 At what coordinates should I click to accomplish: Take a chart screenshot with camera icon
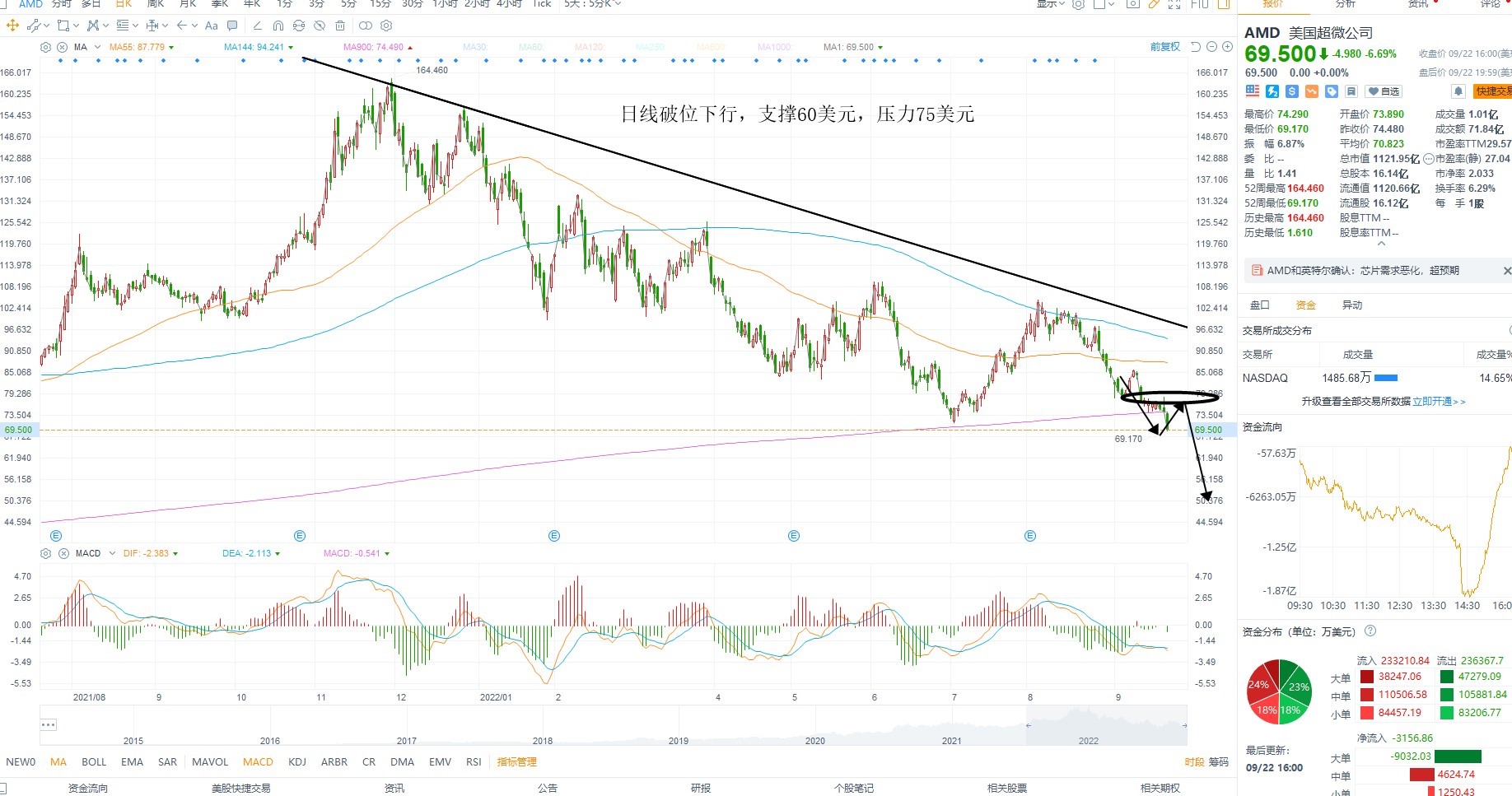pyautogui.click(x=1132, y=3)
